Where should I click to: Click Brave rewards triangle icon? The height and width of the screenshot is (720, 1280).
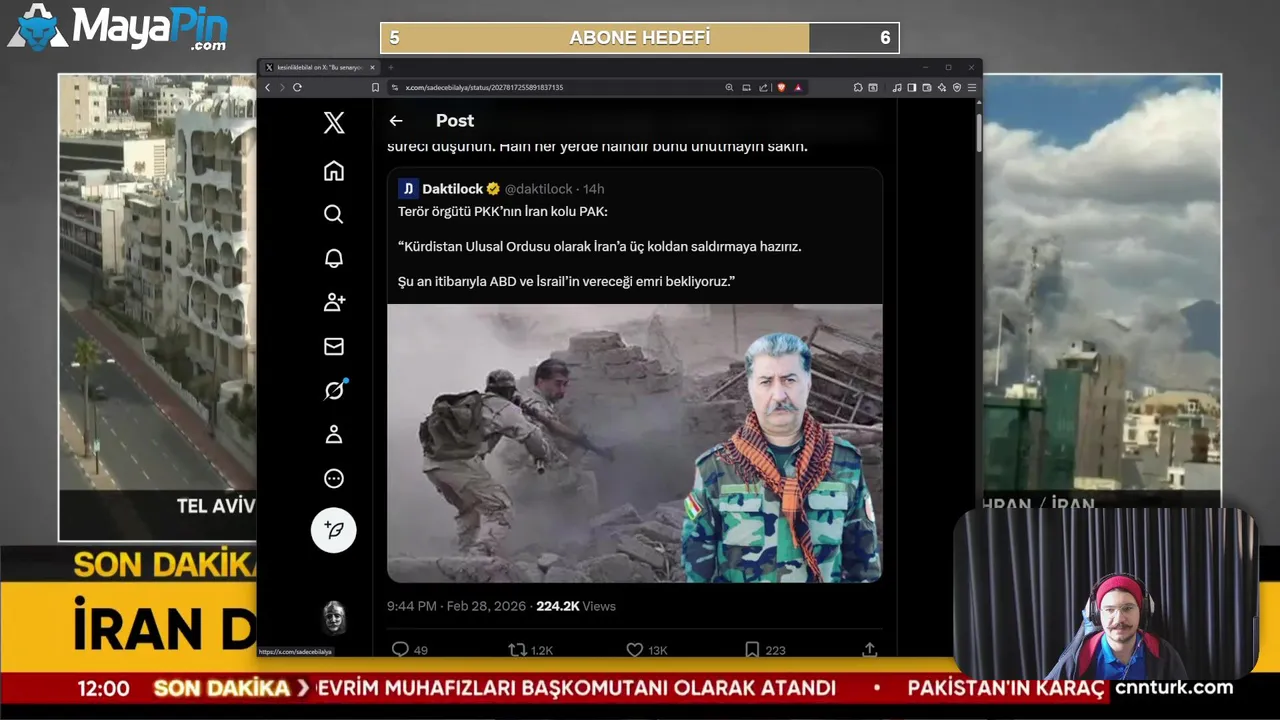[x=798, y=88]
